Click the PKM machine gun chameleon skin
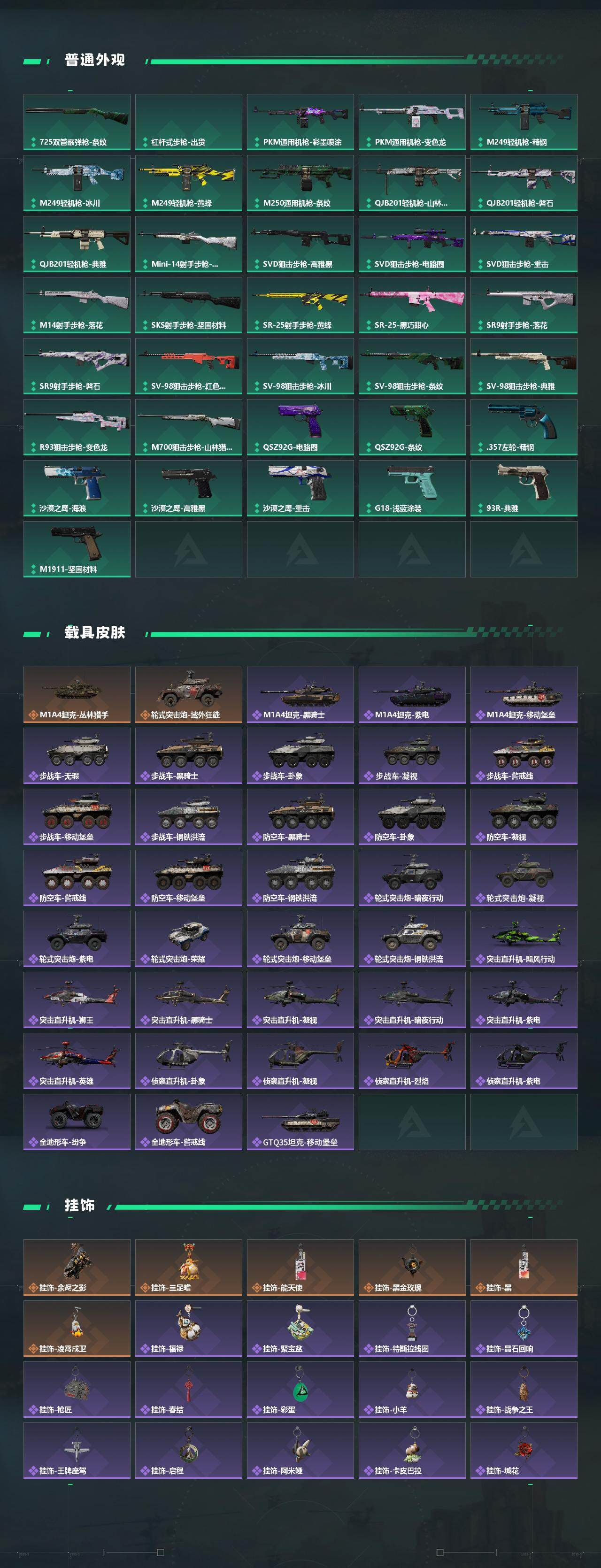601x1568 pixels. click(412, 123)
